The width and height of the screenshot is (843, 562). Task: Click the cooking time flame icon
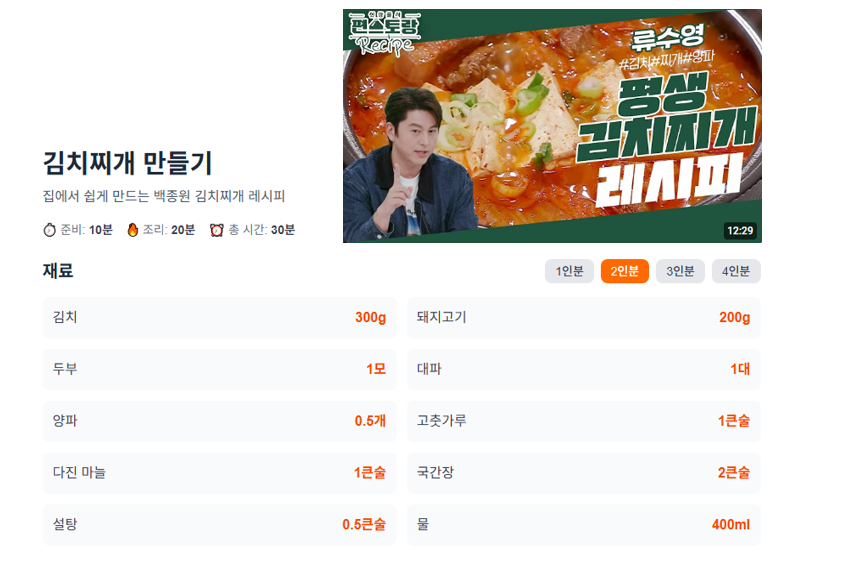click(x=133, y=230)
